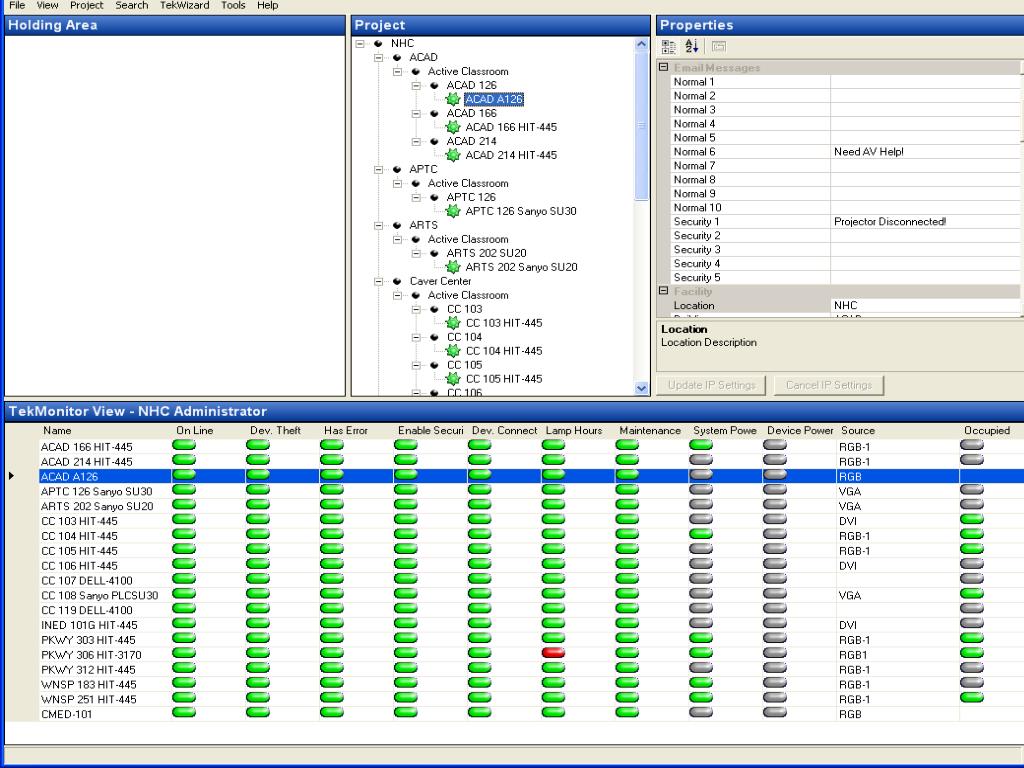Image resolution: width=1024 pixels, height=768 pixels.
Task: Click the row selector arrow for ACAD A126
Action: [12, 476]
